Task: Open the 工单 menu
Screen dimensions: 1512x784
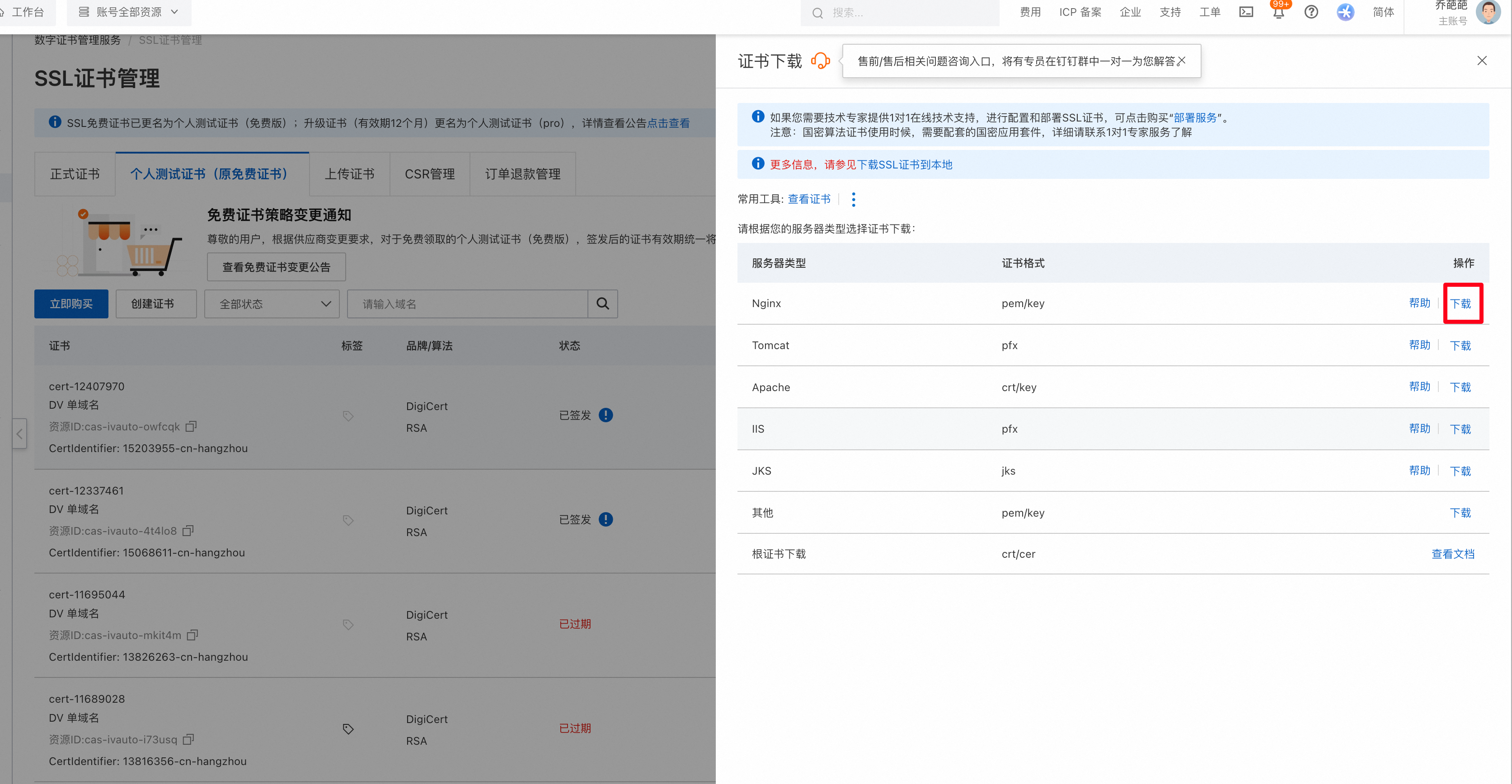Action: coord(1210,12)
